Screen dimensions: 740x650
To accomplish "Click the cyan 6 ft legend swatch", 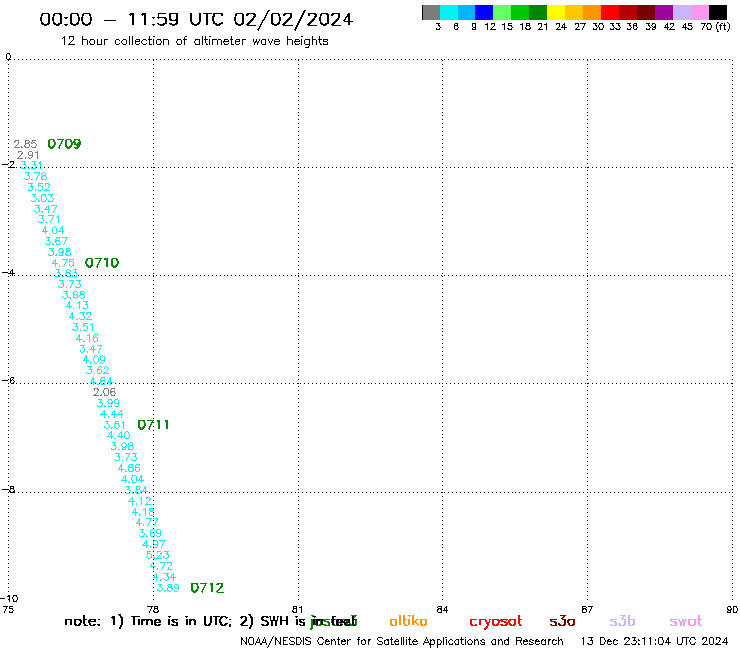I will coord(449,12).
